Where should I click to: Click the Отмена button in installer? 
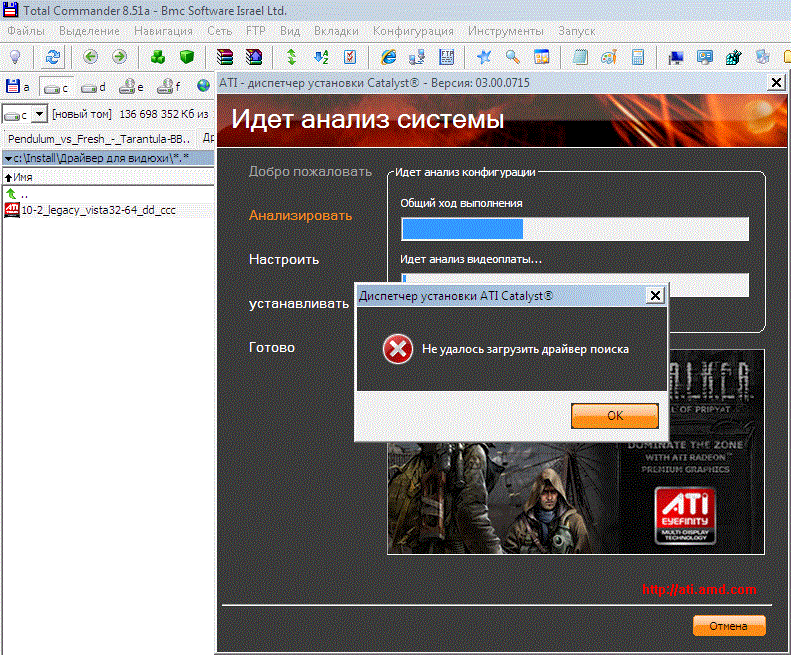[728, 626]
